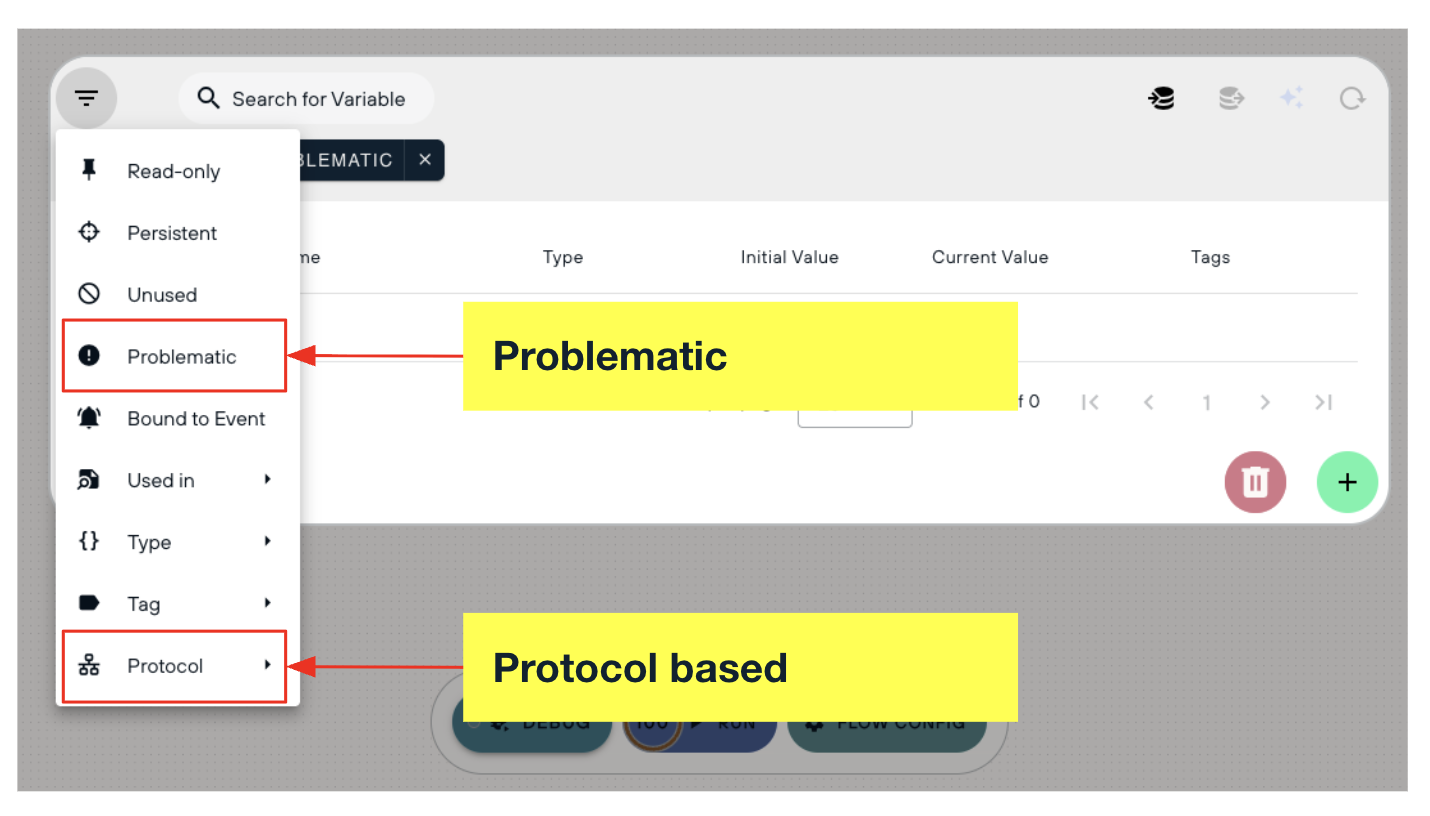The image size is (1430, 816).
Task: Click the import variables database icon
Action: (1162, 98)
